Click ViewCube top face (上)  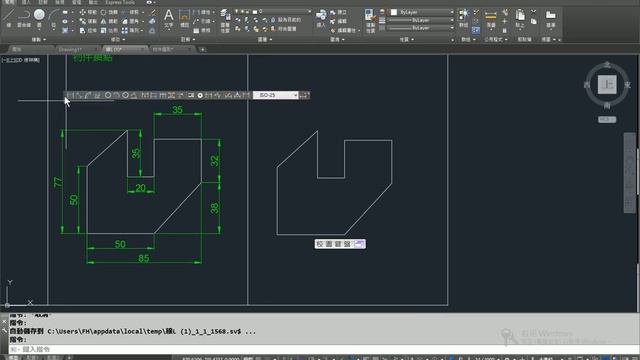pos(607,85)
